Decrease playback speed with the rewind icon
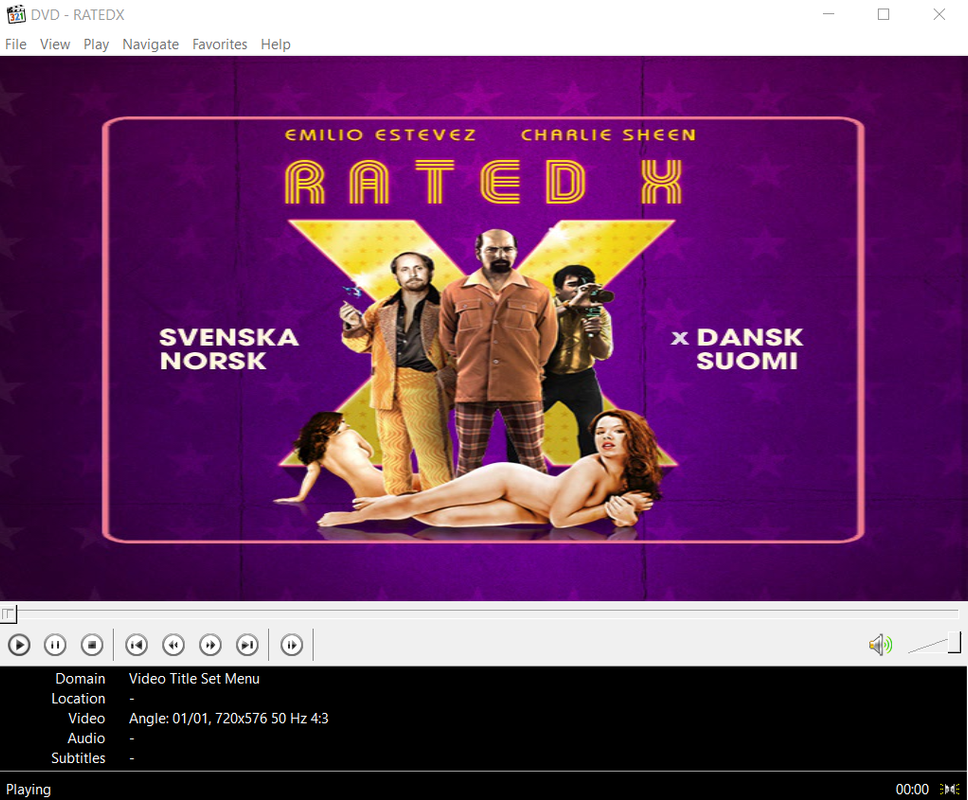968x800 pixels. [173, 645]
